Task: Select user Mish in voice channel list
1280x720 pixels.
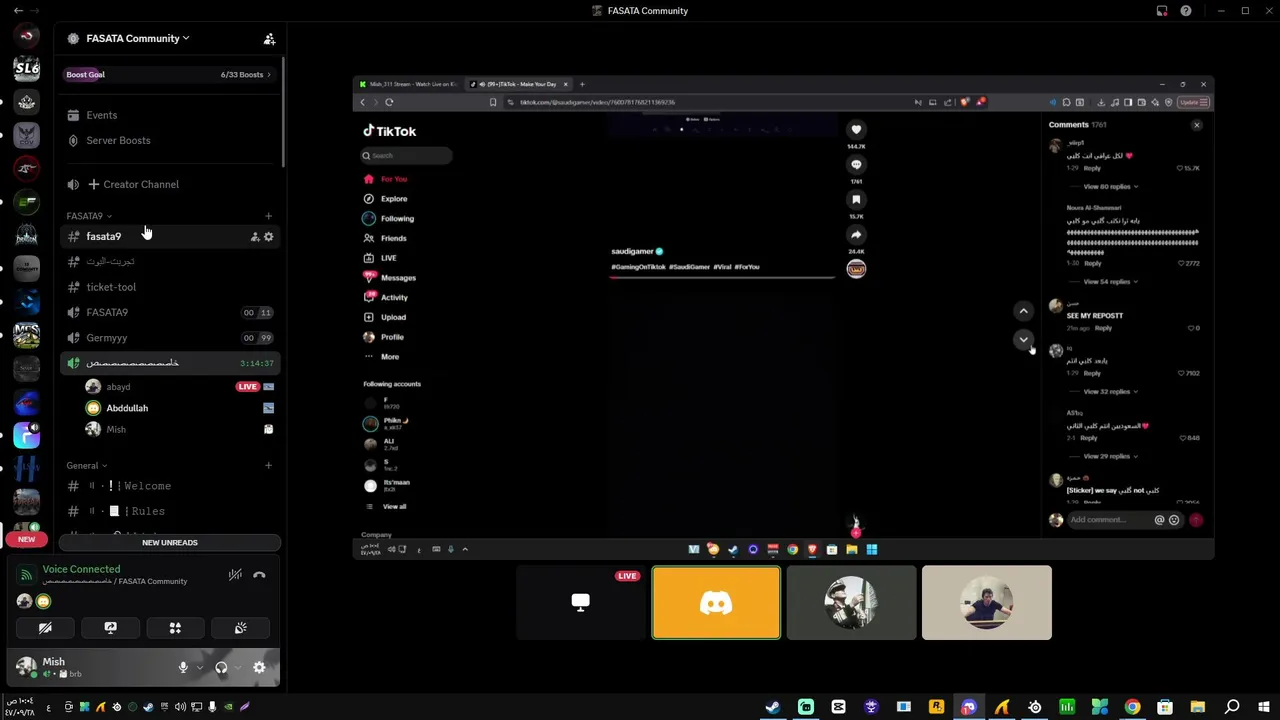Action: (x=116, y=429)
